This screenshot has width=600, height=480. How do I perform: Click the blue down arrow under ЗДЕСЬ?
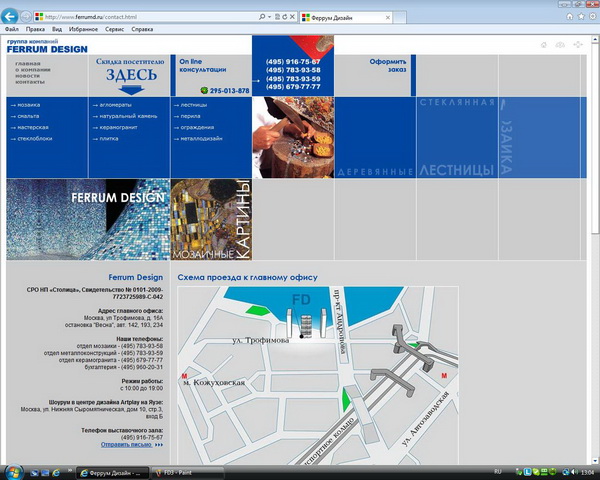pos(131,90)
